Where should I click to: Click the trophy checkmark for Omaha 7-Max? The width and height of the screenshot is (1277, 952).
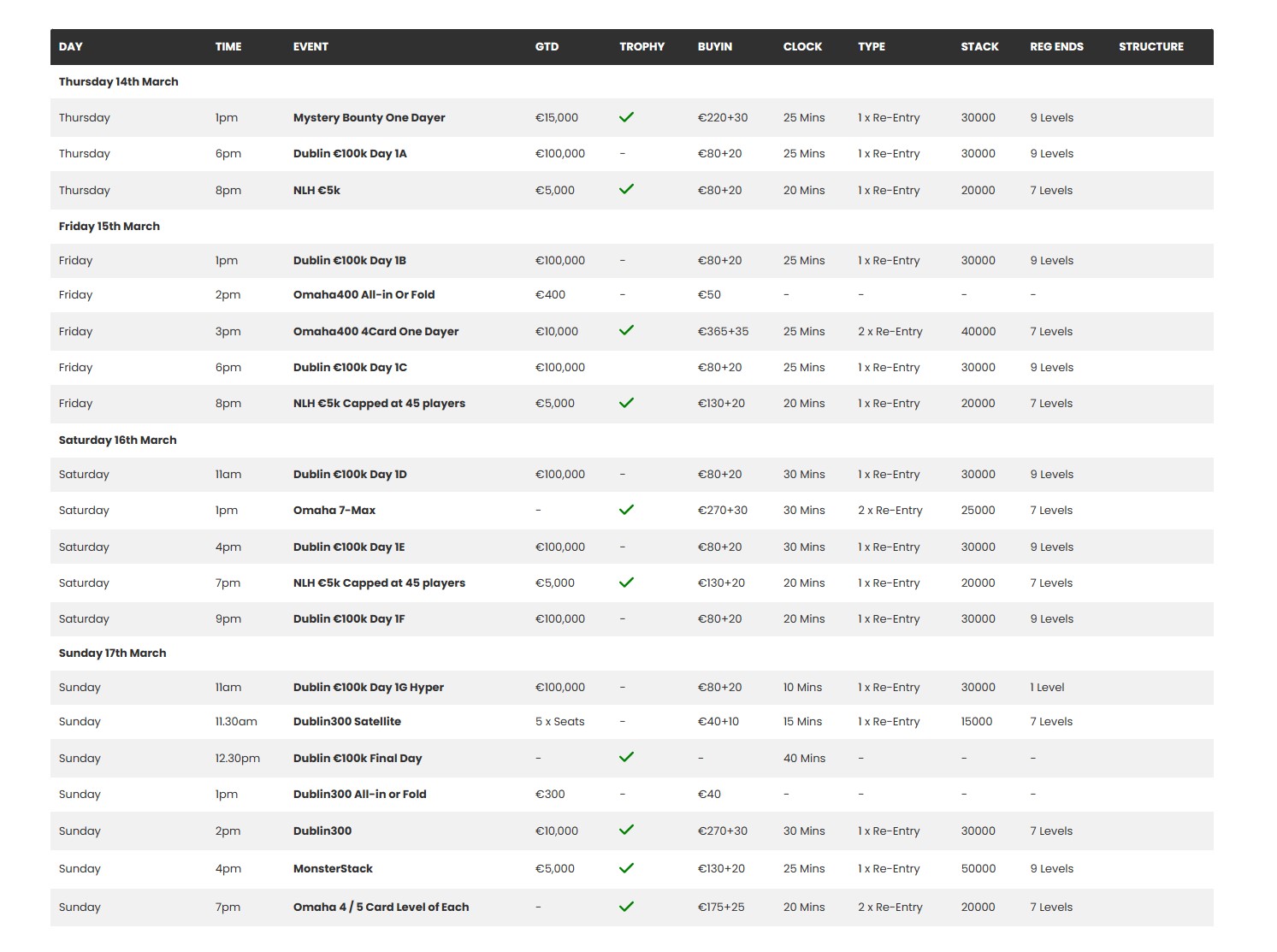[x=626, y=510]
